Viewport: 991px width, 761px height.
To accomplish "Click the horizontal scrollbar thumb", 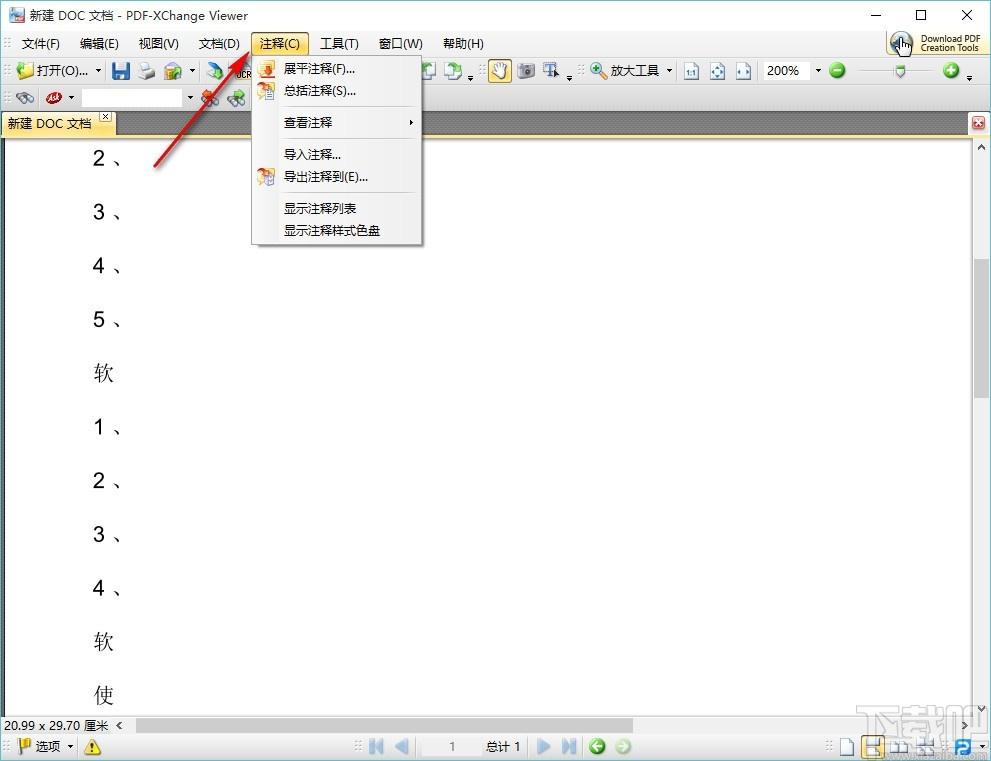I will [384, 725].
